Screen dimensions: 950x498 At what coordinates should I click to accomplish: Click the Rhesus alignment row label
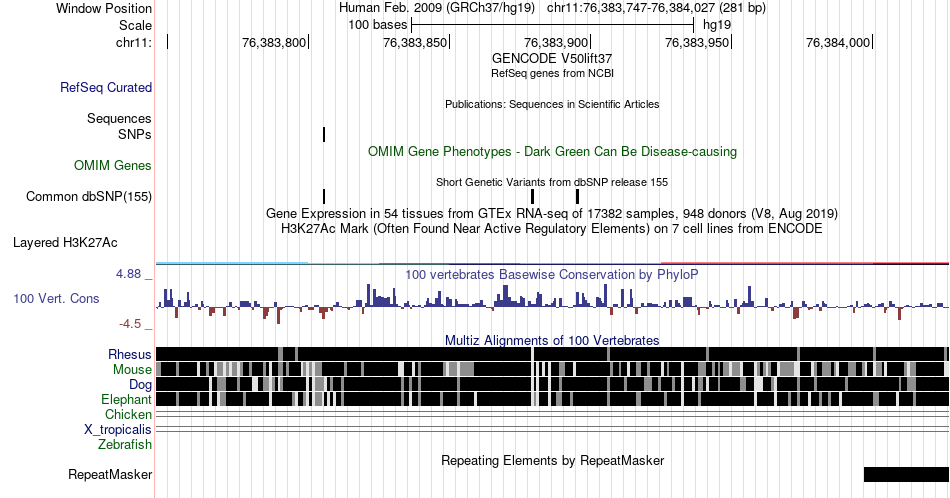click(x=130, y=354)
